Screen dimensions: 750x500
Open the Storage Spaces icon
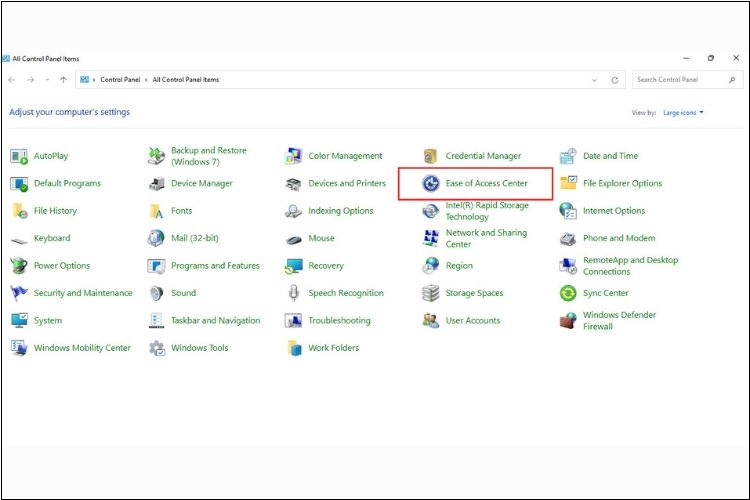[430, 293]
